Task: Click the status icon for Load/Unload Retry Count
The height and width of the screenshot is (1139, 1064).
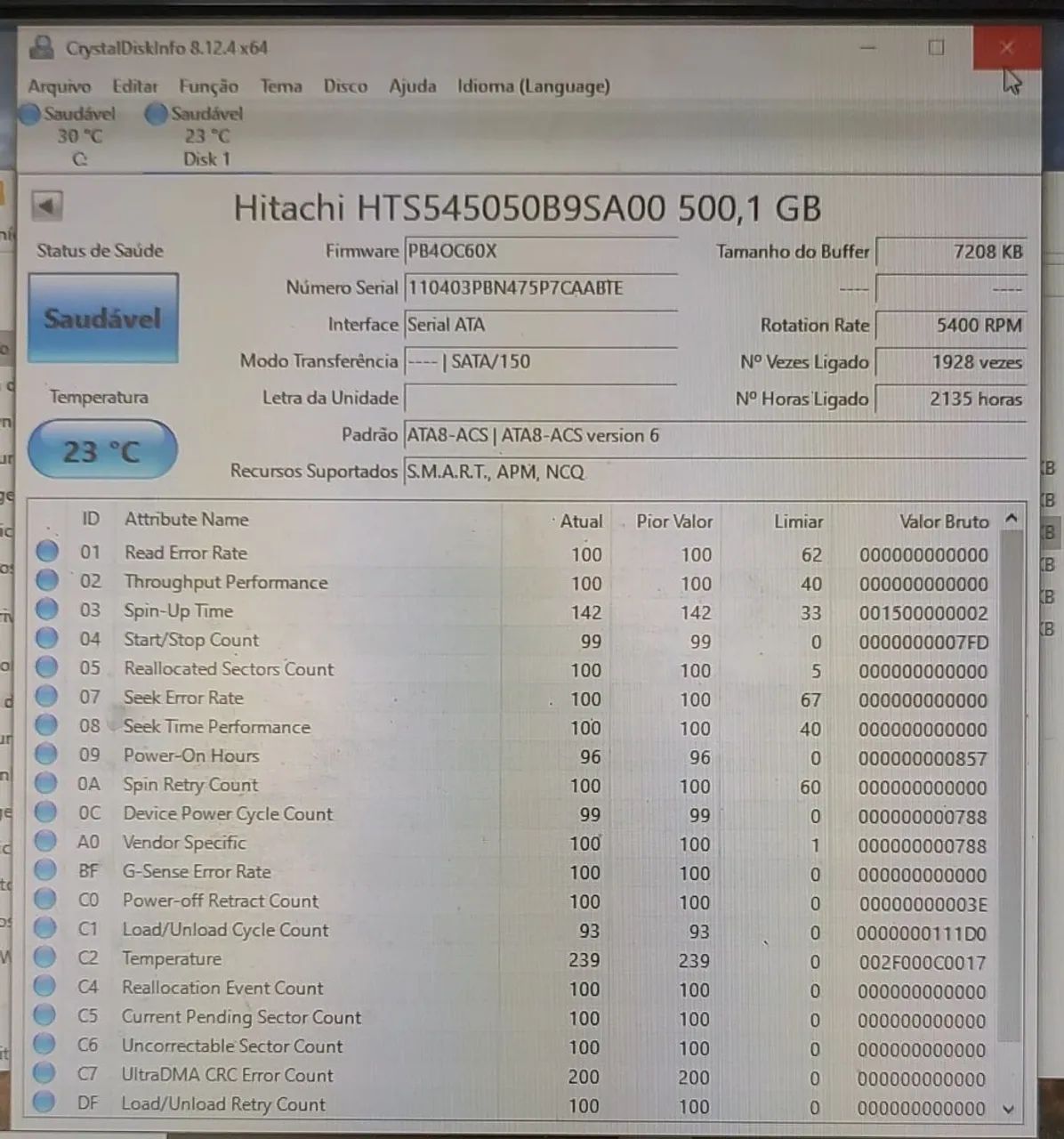Action: tap(44, 1103)
